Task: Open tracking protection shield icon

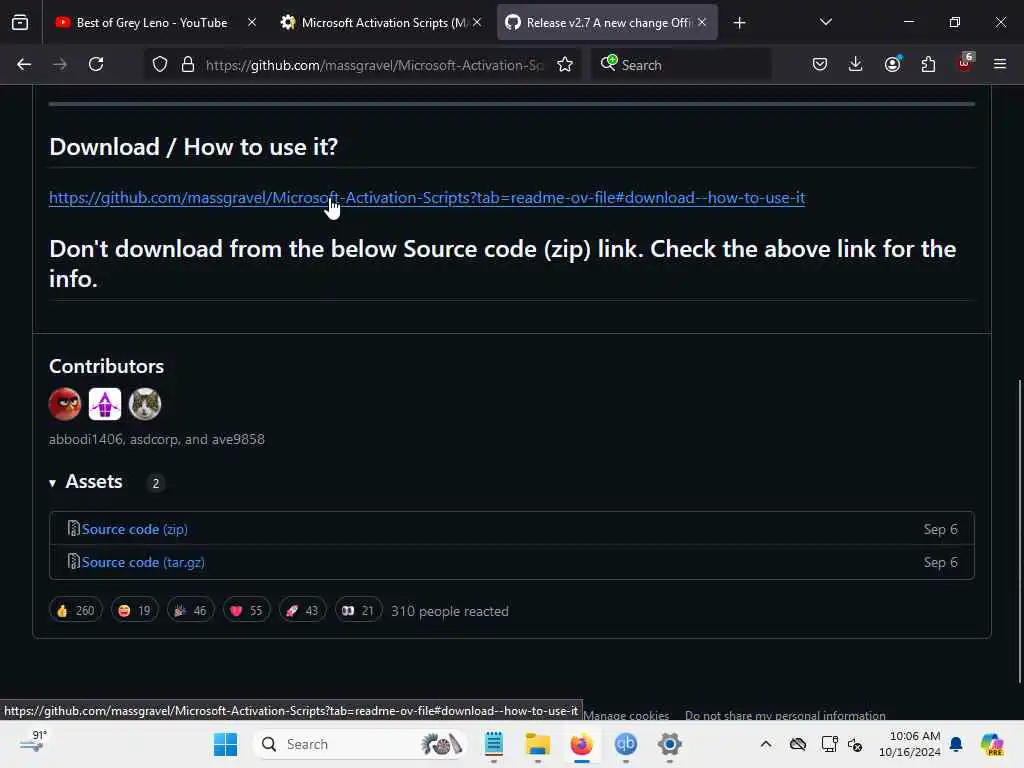Action: click(x=160, y=65)
